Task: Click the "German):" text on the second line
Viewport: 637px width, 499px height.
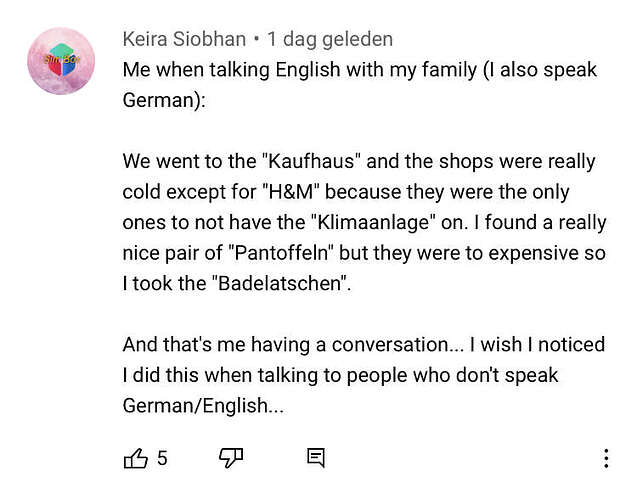Action: 163,100
